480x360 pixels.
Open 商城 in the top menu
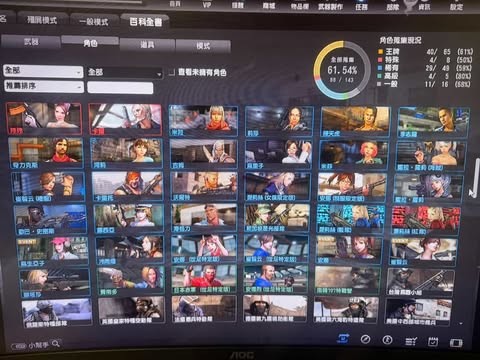(268, 6)
